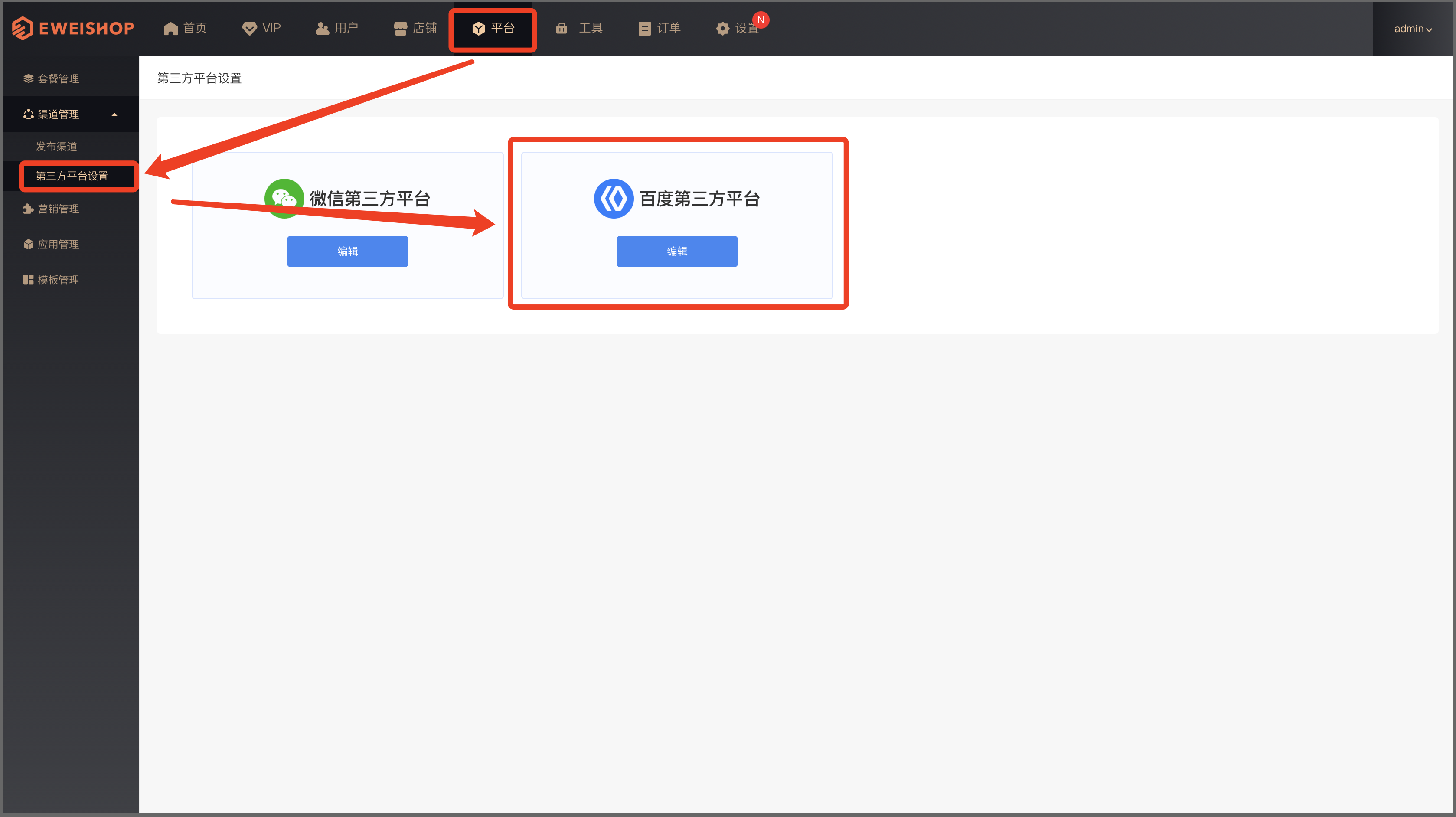Image resolution: width=1456 pixels, height=817 pixels.
Task: Click the store icon beside 店铺
Action: [x=400, y=28]
